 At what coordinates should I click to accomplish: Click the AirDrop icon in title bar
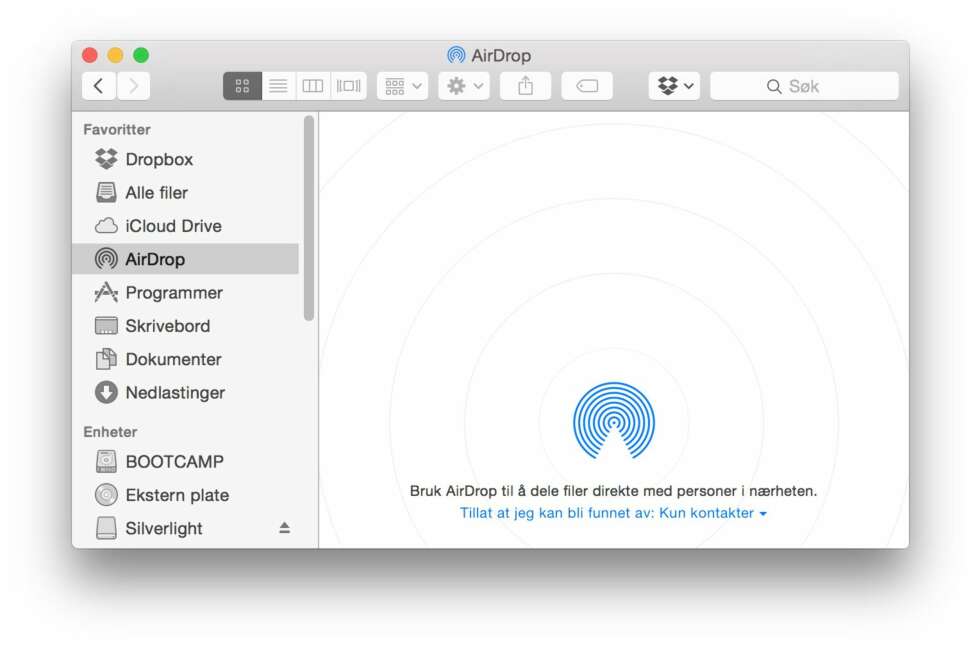pos(456,55)
